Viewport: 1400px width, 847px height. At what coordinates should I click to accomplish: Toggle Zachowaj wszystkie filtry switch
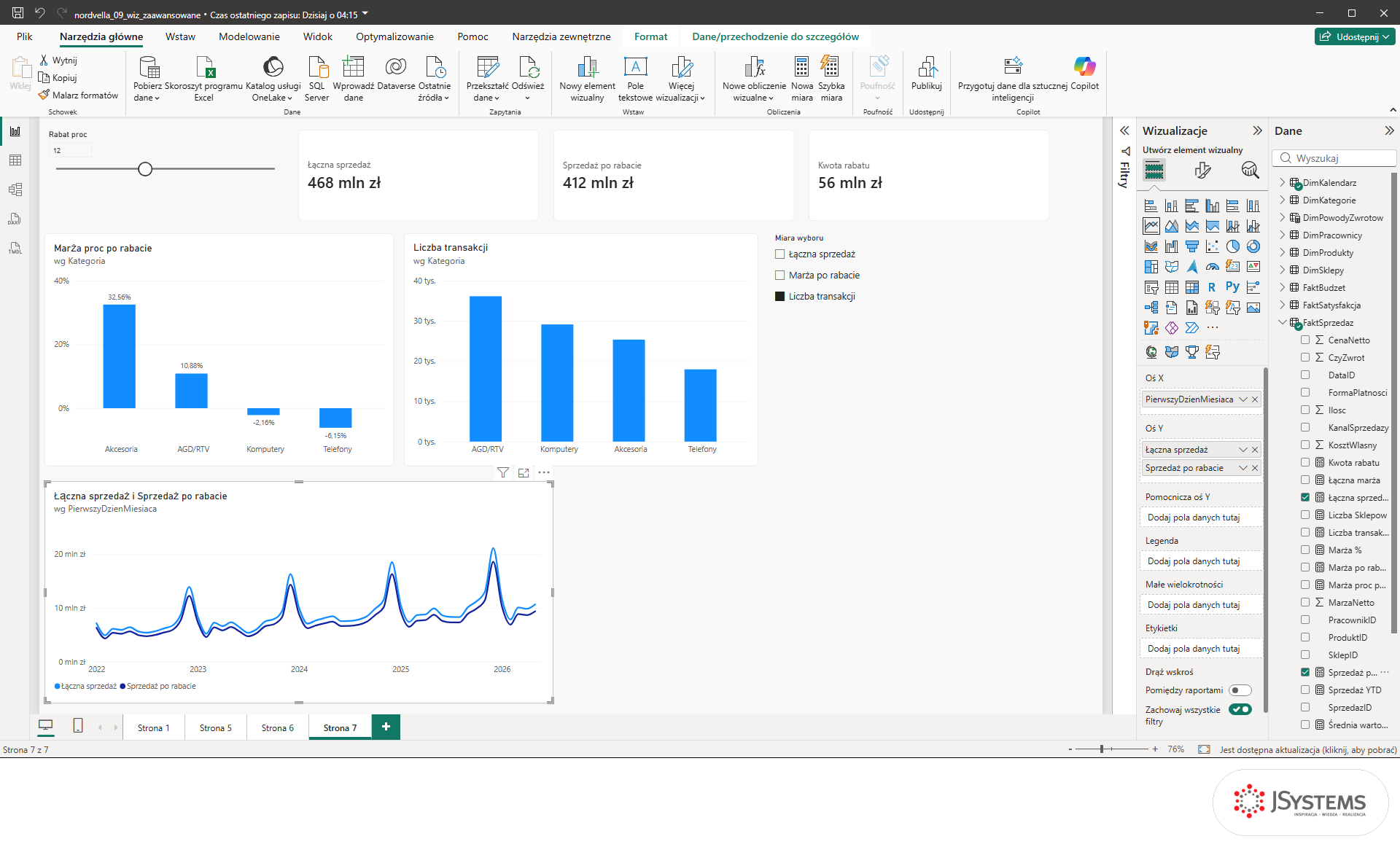click(x=1240, y=709)
